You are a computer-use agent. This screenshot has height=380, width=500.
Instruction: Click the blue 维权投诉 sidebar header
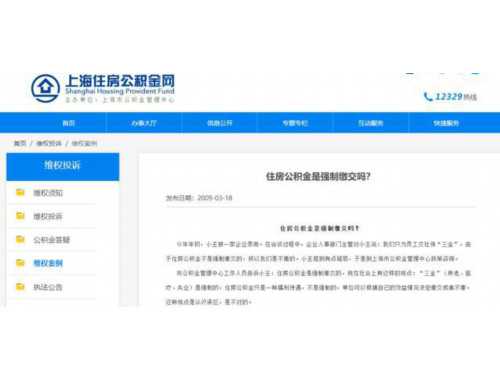coord(63,167)
